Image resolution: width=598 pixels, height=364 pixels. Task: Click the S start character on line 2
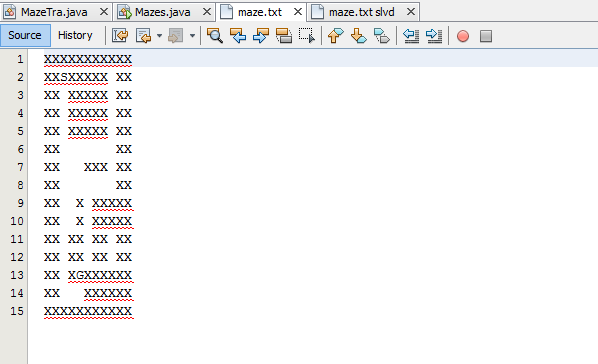coord(64,77)
